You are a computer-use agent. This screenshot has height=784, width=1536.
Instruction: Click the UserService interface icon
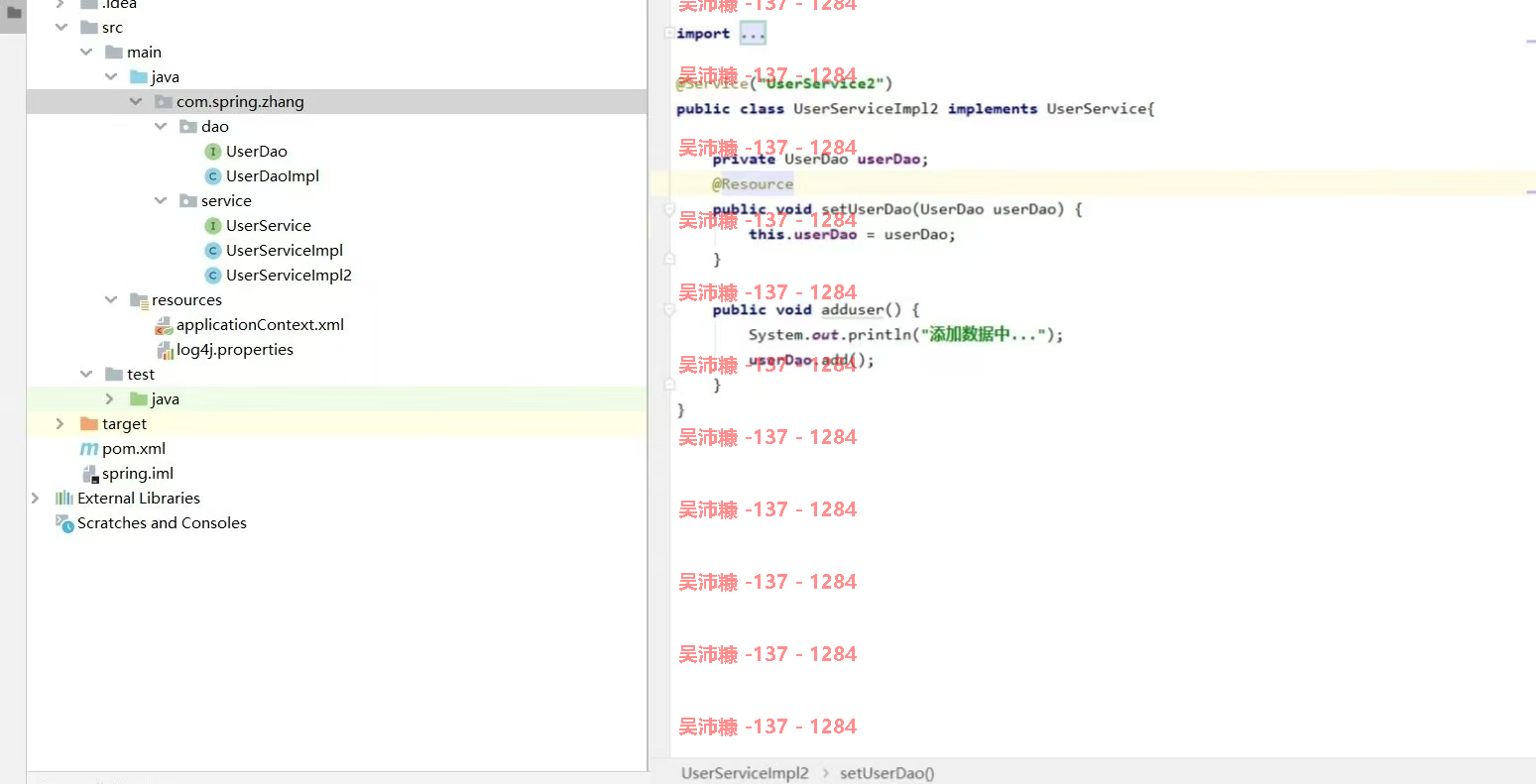coord(212,226)
